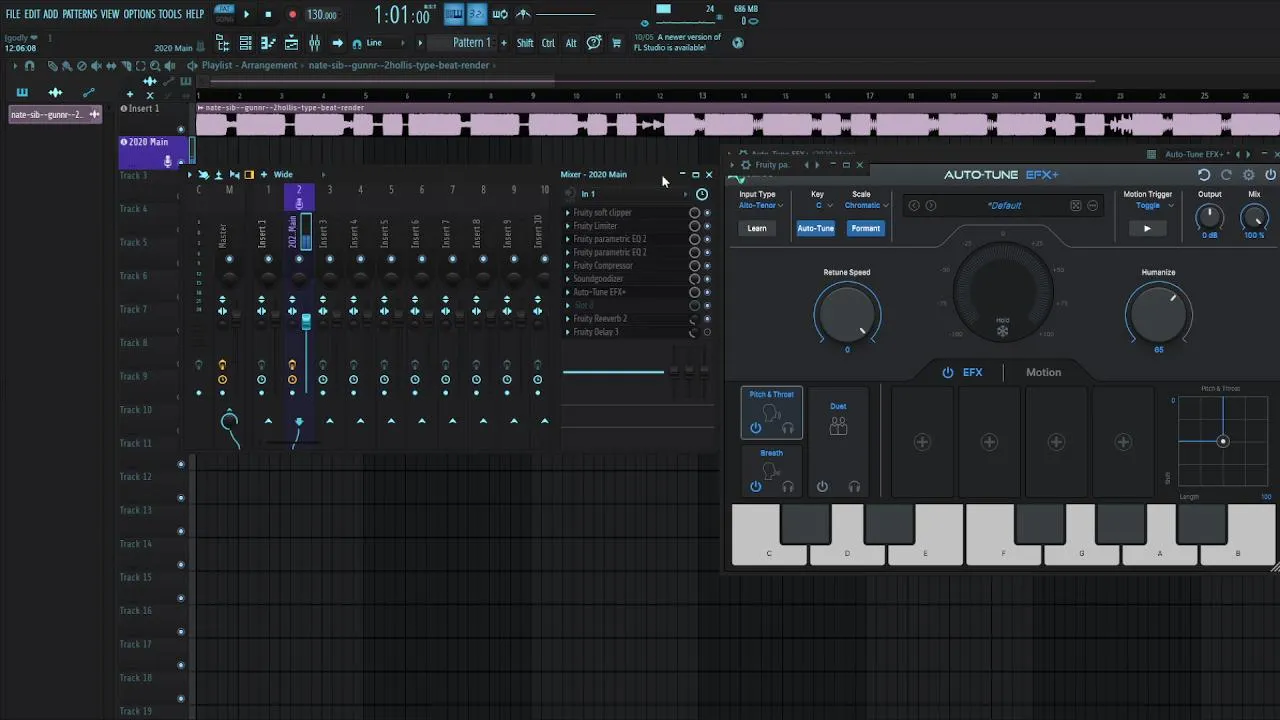Toggle the main snap magnet icon

pos(356,44)
